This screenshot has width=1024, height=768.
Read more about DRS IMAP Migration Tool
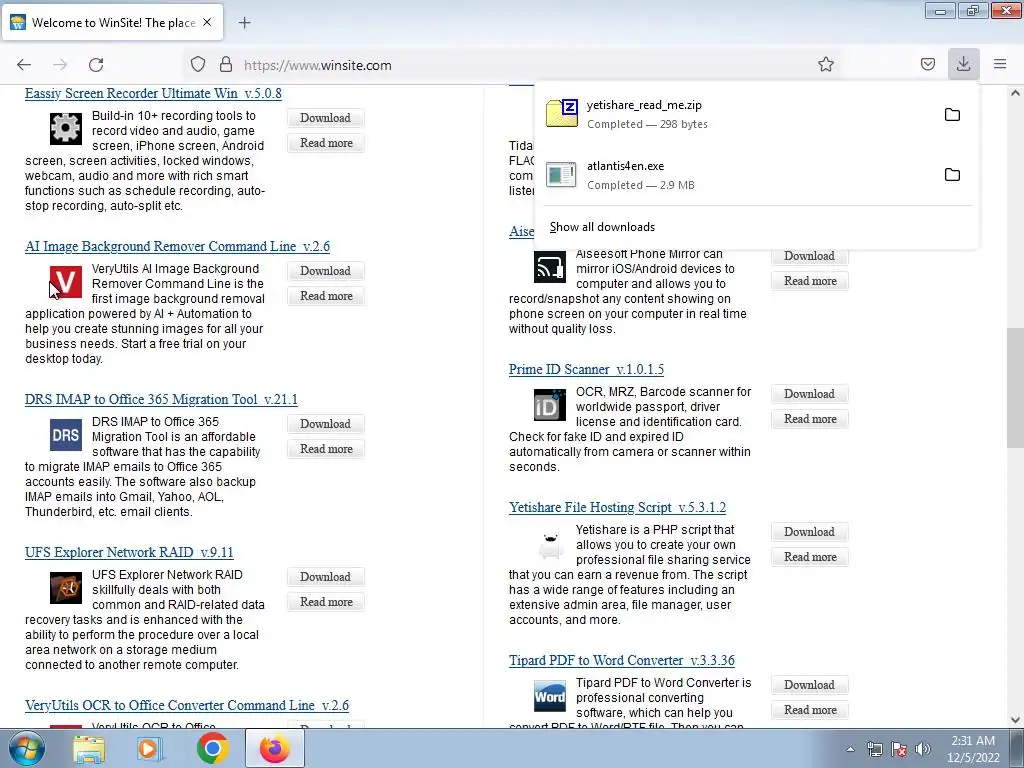coord(326,449)
